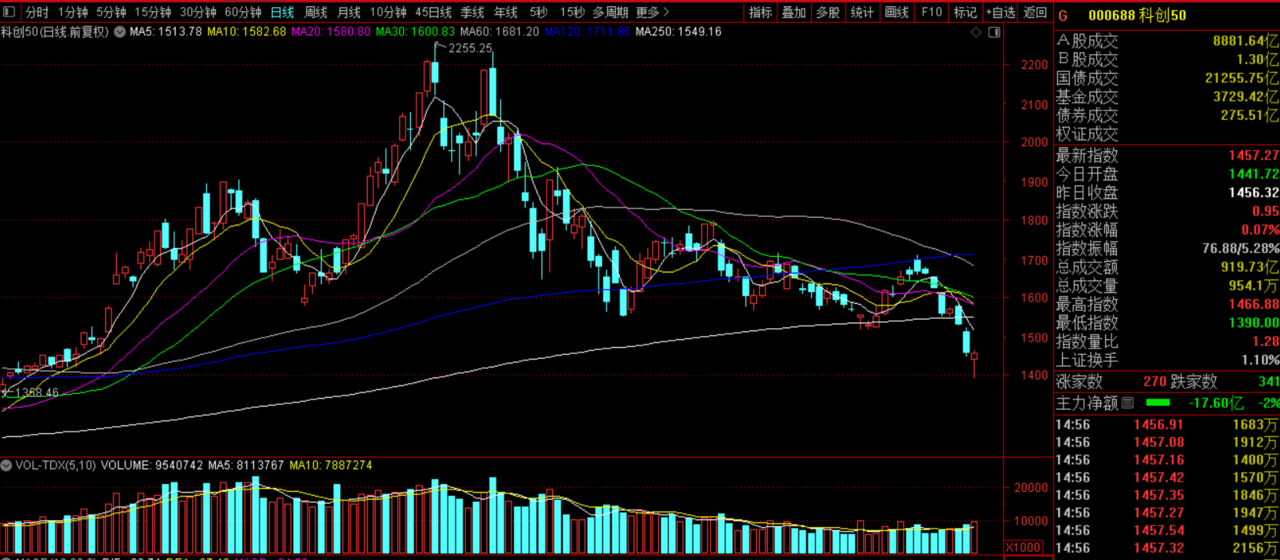The image size is (1280, 560).
Task: Click the A股成交 row
Action: tap(1167, 42)
